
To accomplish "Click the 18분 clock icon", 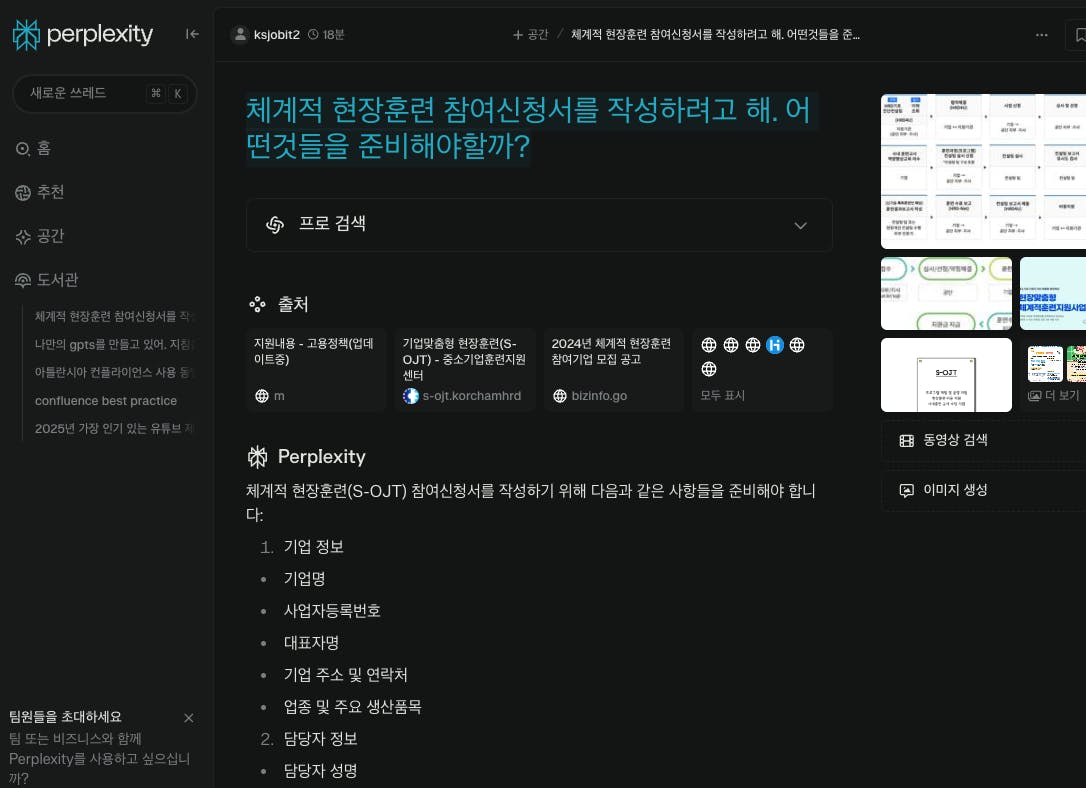I will (313, 35).
